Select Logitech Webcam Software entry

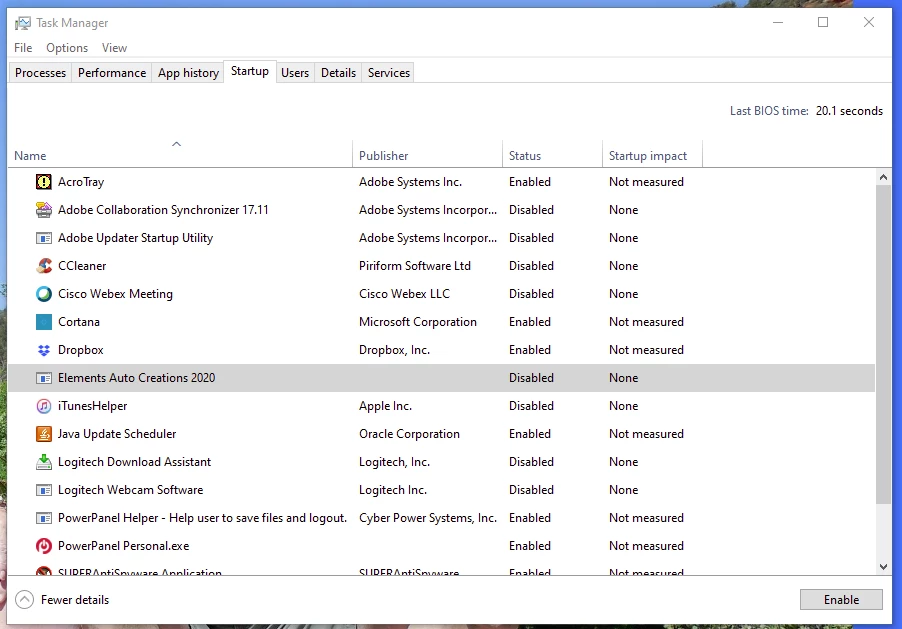(131, 490)
